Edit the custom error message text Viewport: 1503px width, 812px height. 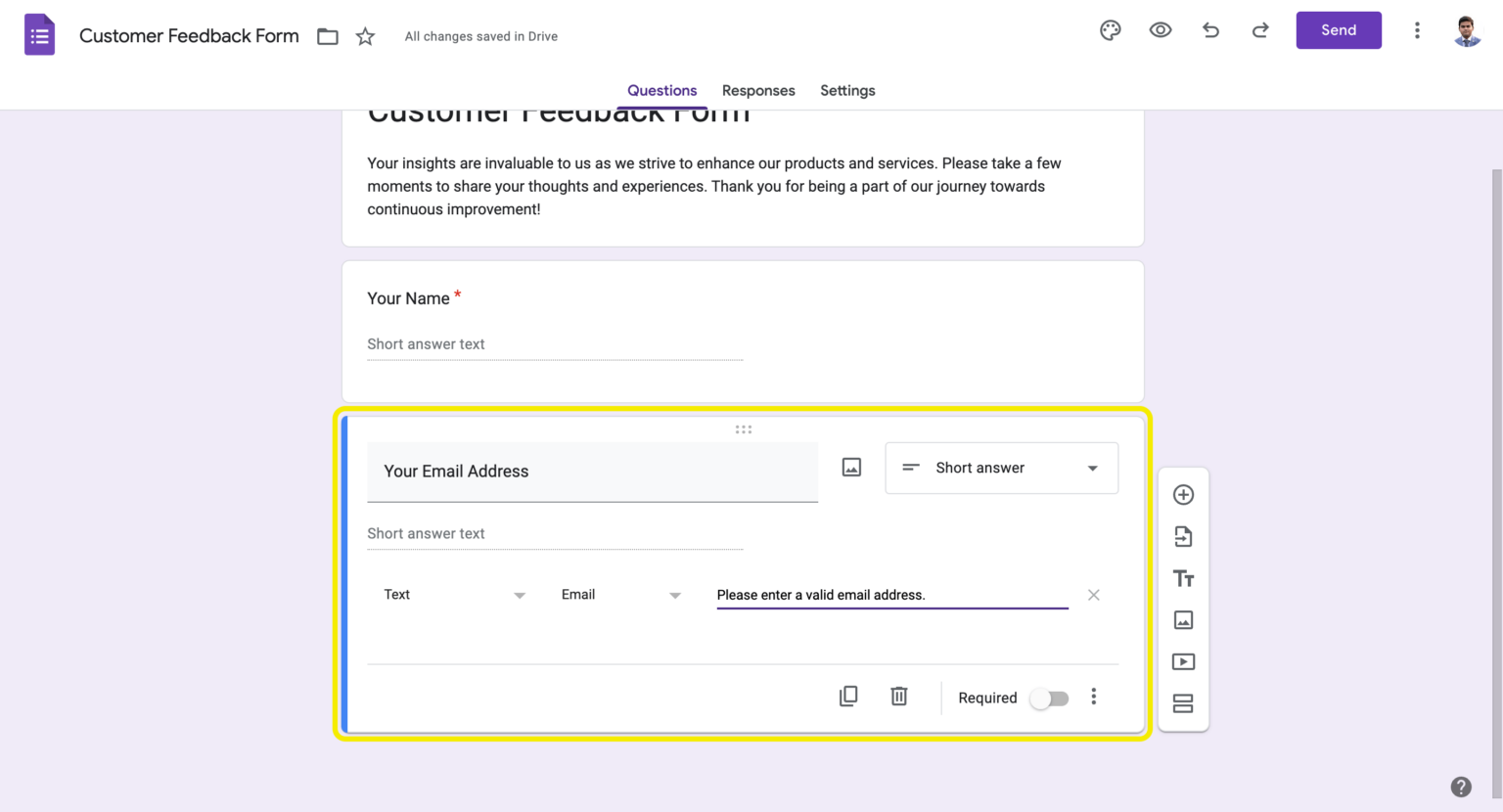click(890, 594)
